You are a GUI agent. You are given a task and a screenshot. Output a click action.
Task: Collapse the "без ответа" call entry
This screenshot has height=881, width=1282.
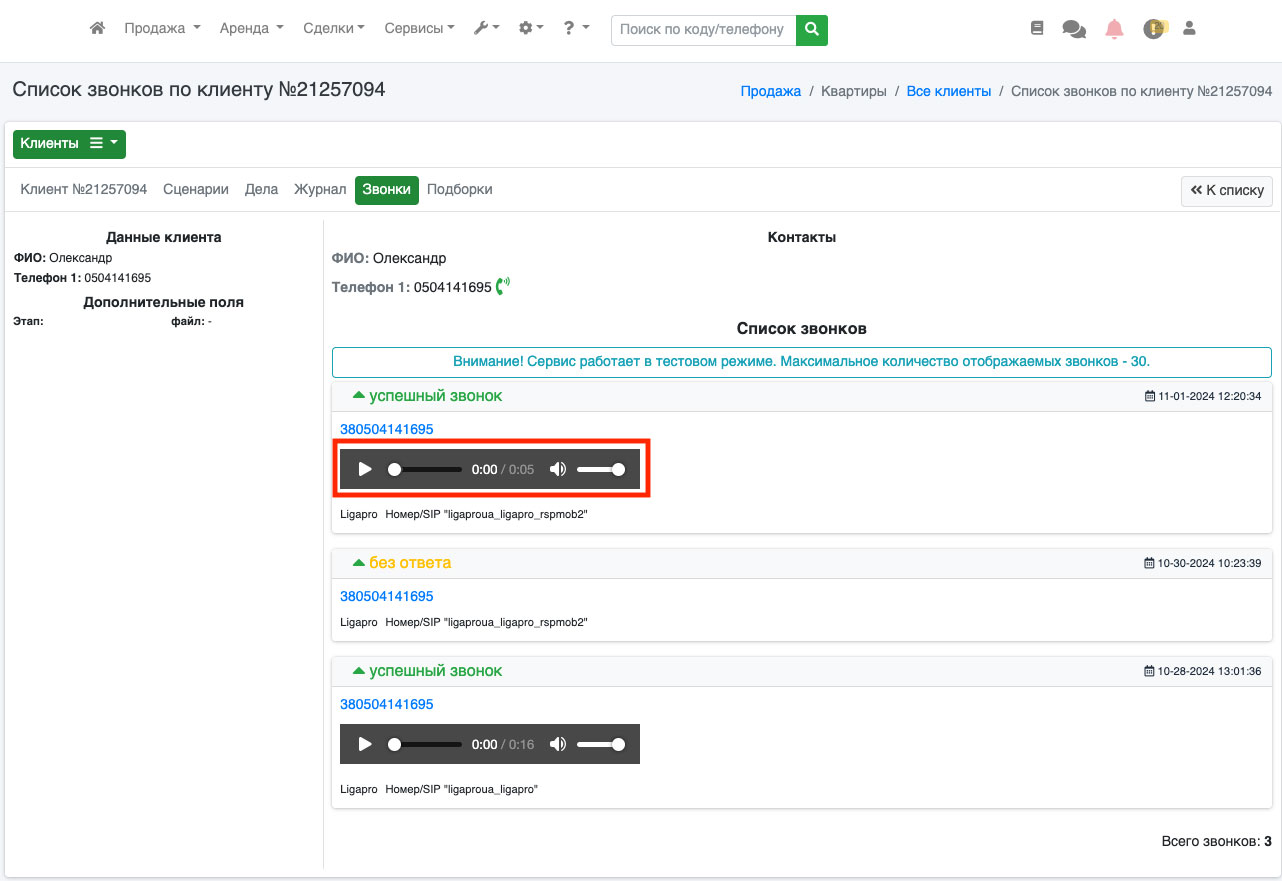(358, 563)
